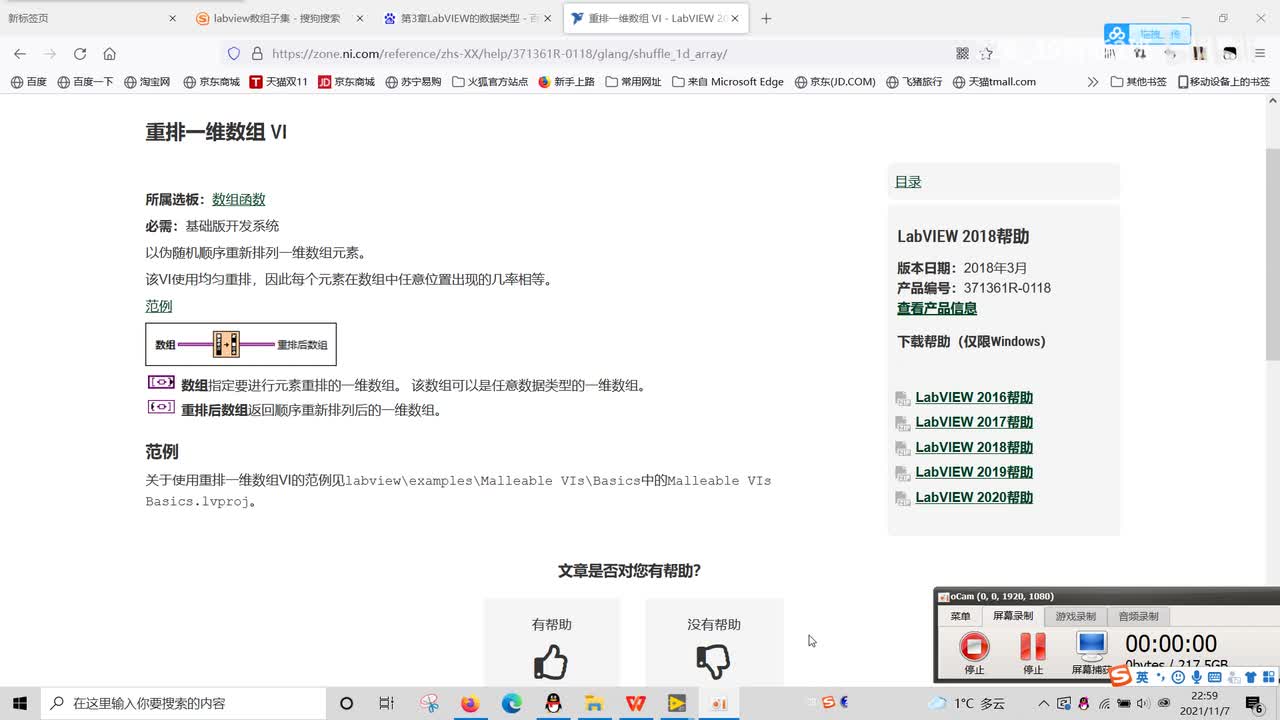Open the QR code icon in address bar
Screen dimensions: 1280x720
pos(962,54)
